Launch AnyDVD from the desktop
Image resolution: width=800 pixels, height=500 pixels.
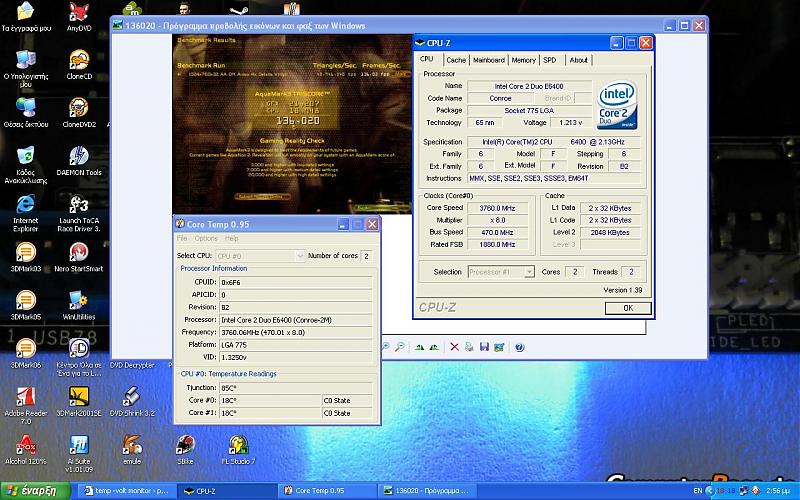80,13
